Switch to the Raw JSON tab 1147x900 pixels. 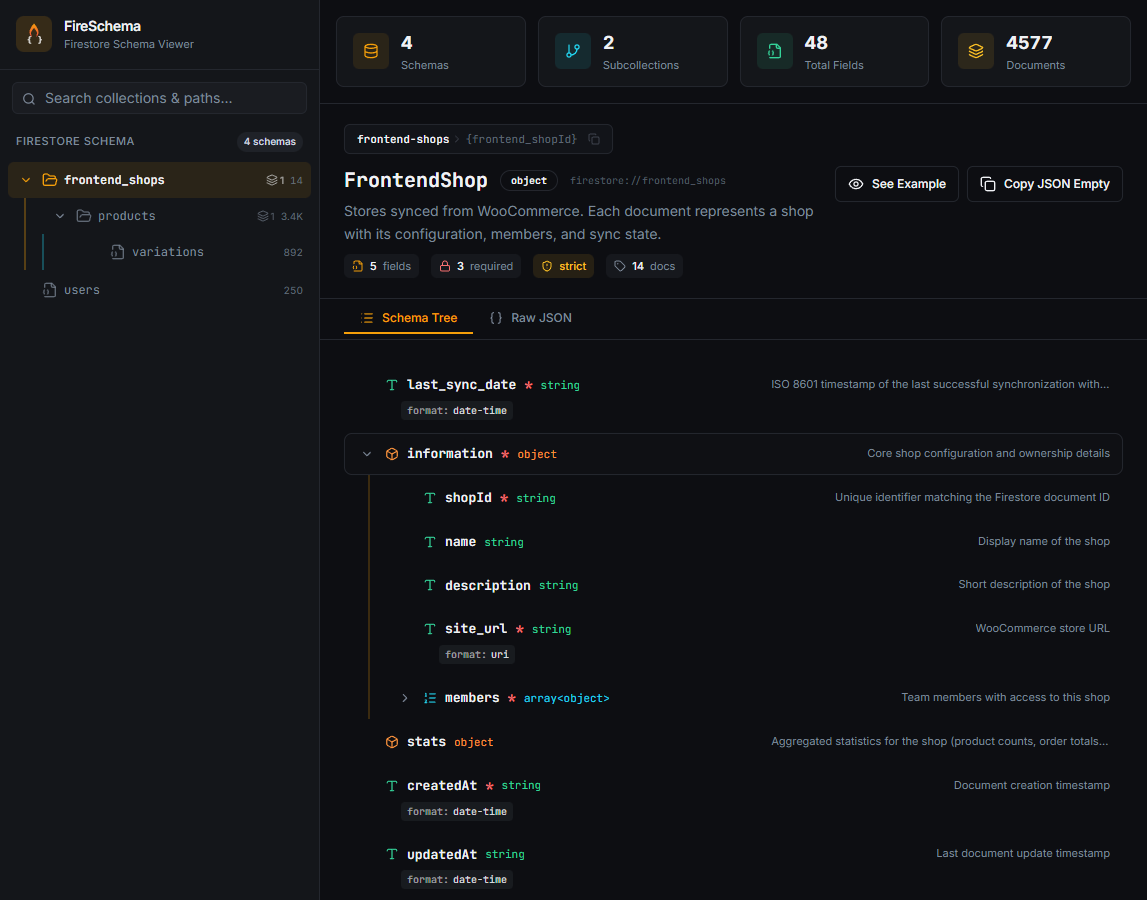point(531,317)
